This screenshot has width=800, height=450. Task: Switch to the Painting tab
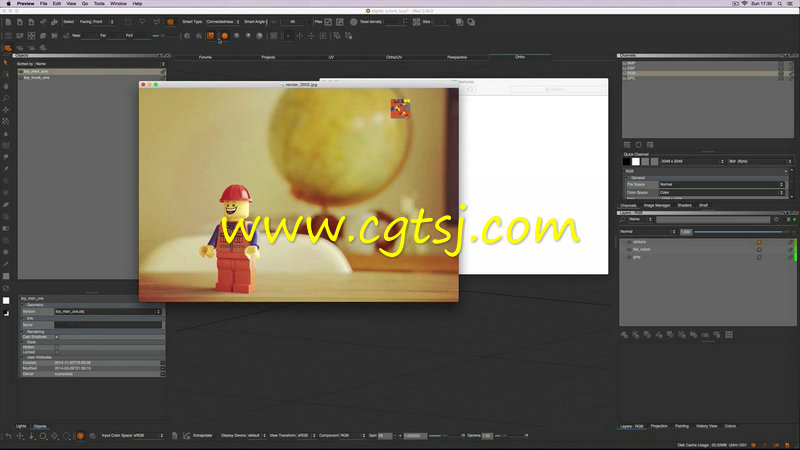[x=682, y=426]
